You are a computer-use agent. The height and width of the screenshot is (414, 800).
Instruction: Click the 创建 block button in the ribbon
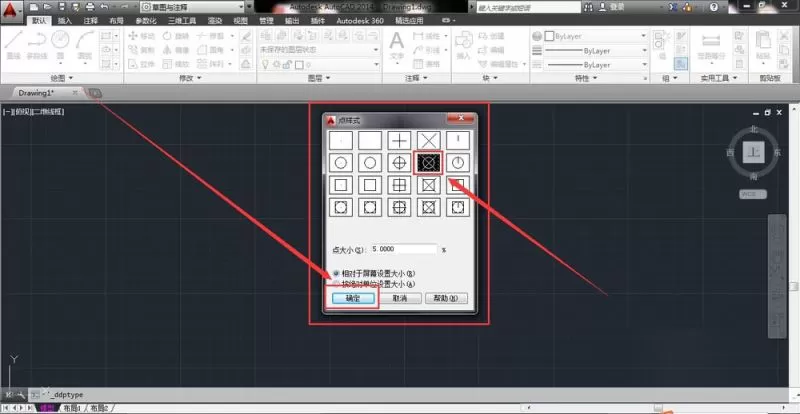[492, 36]
